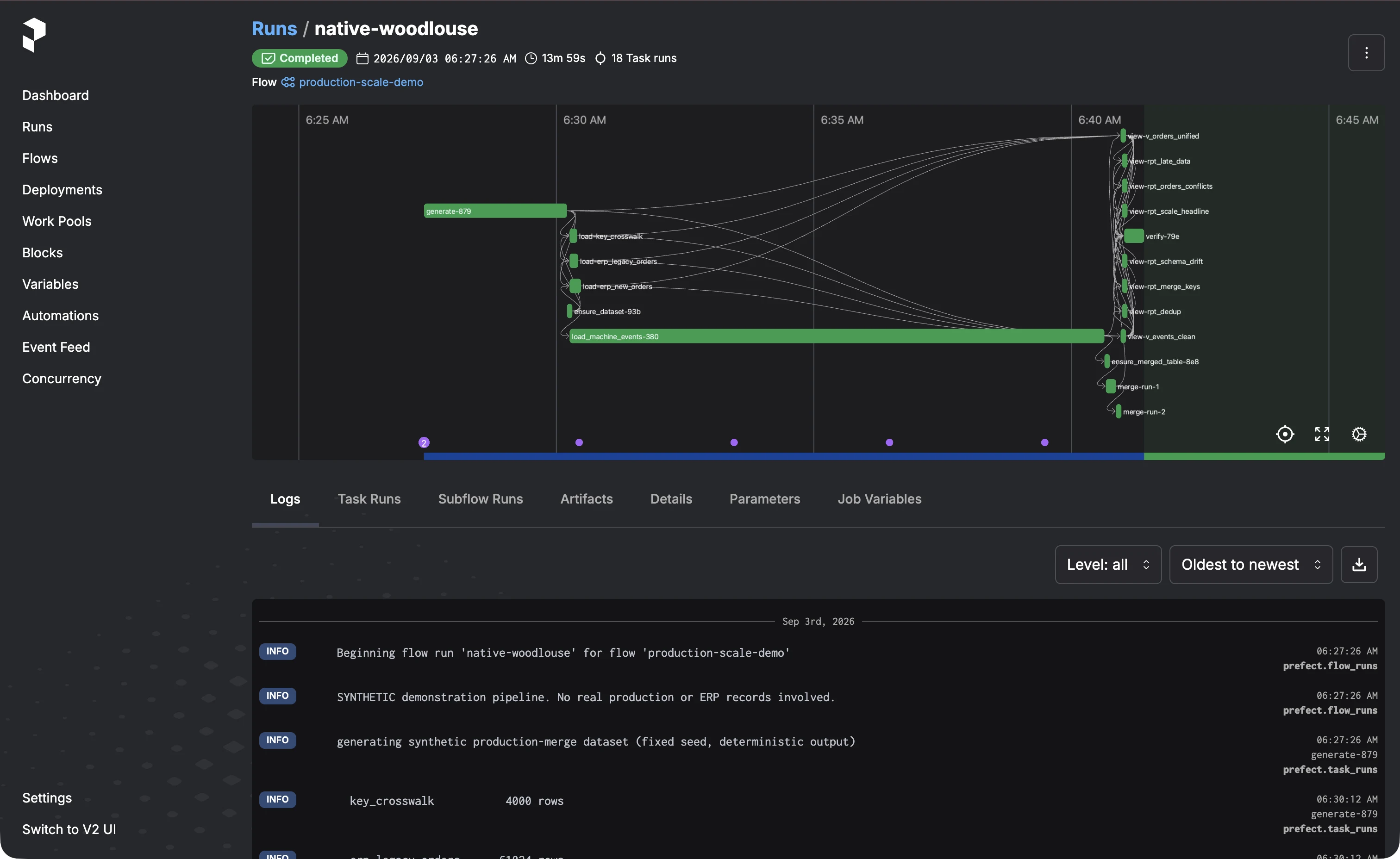Select the ensure_dataset-93b task node
The image size is (1400, 859).
point(569,311)
